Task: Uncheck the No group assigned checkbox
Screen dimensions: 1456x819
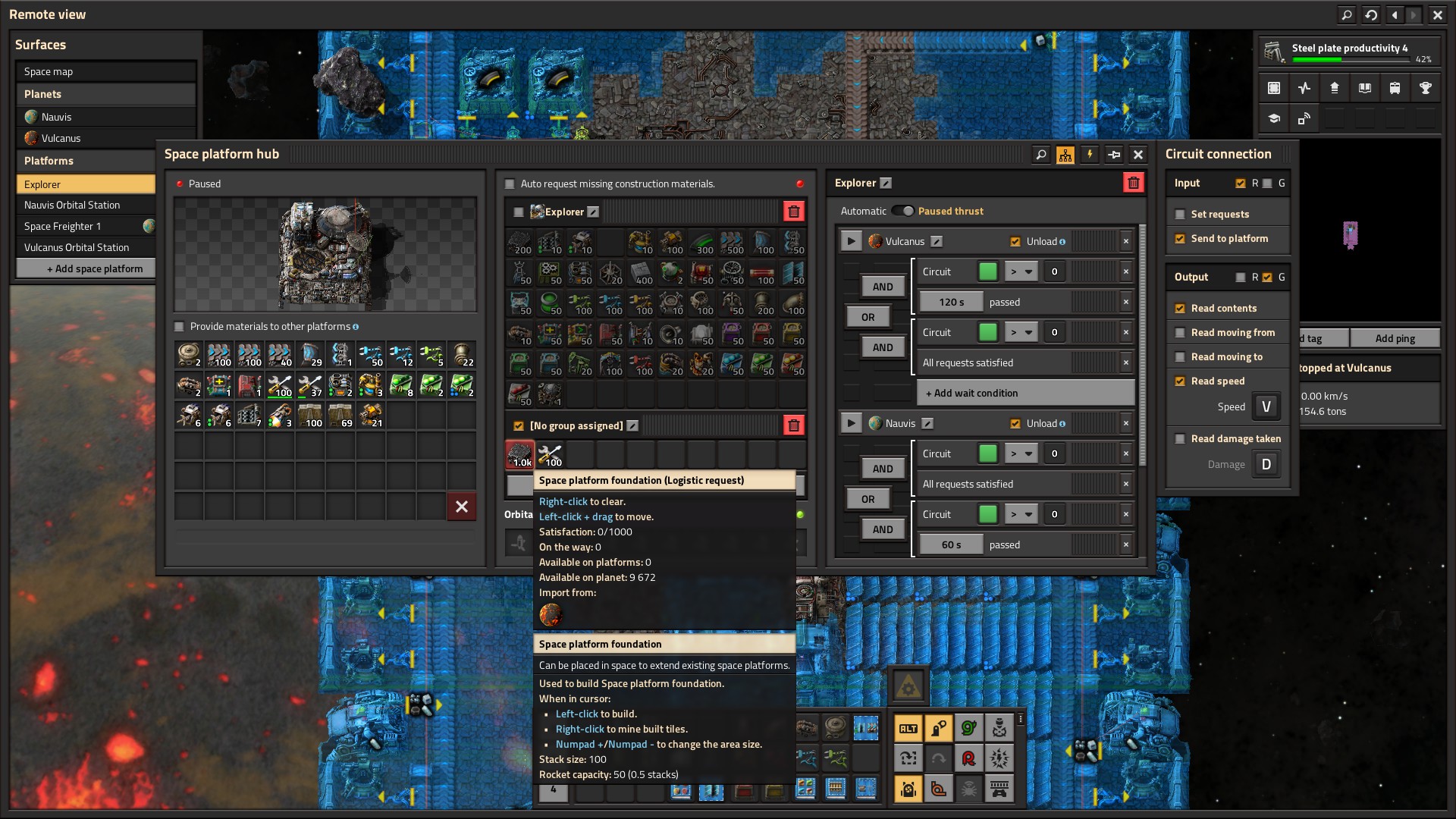Action: [519, 426]
